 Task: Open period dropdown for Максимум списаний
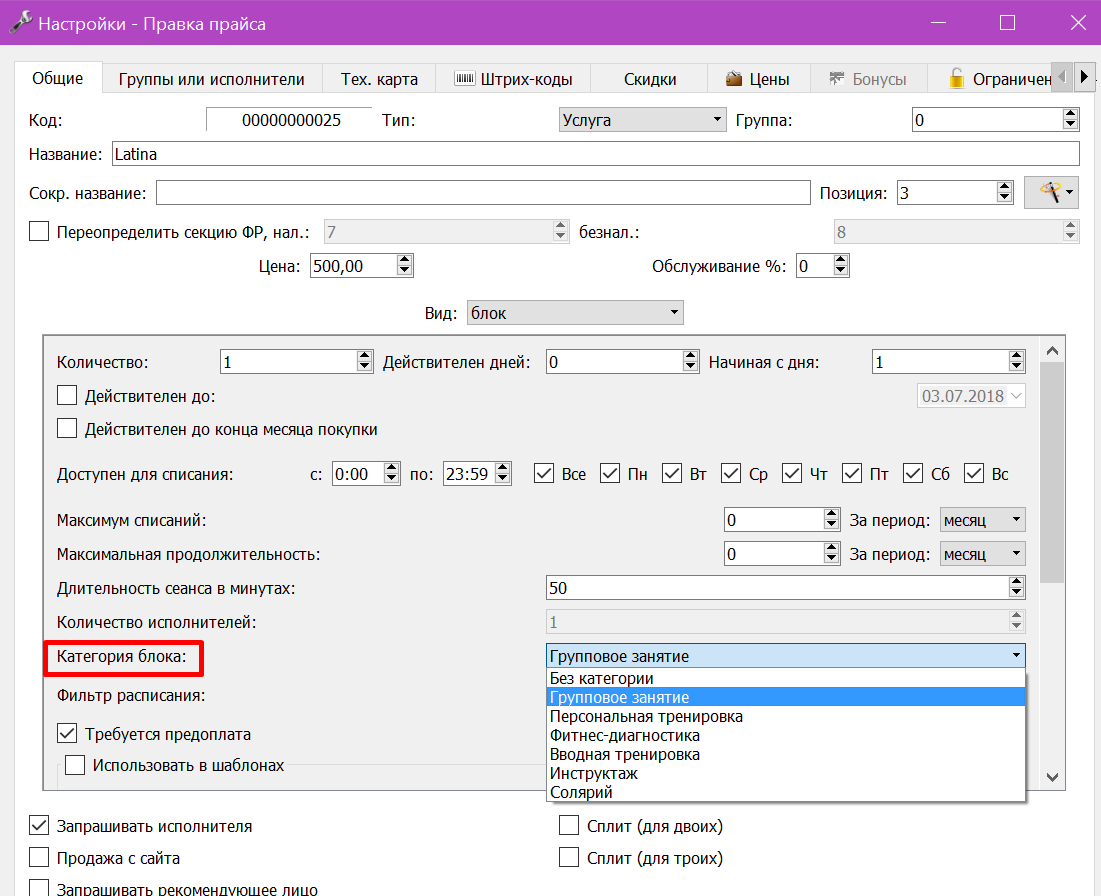[983, 520]
